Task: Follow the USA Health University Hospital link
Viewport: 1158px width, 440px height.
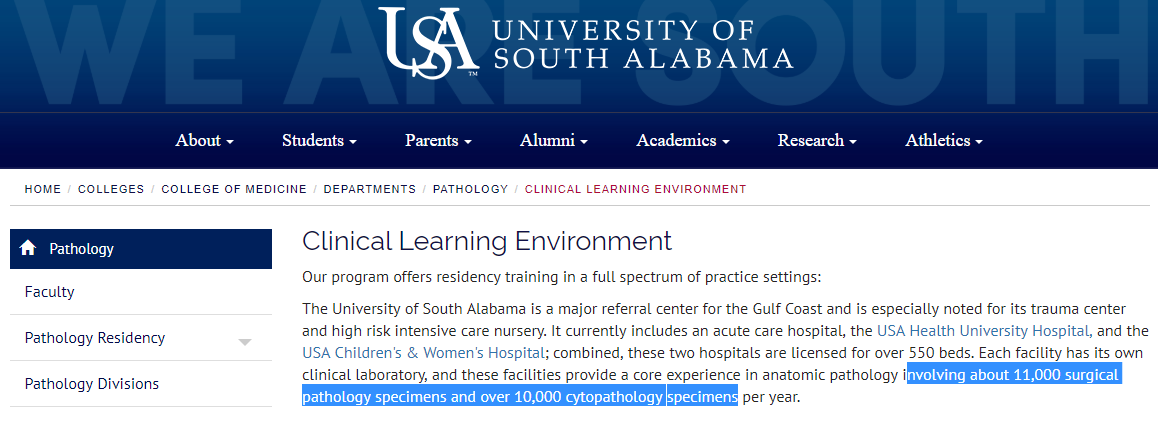Action: [982, 331]
